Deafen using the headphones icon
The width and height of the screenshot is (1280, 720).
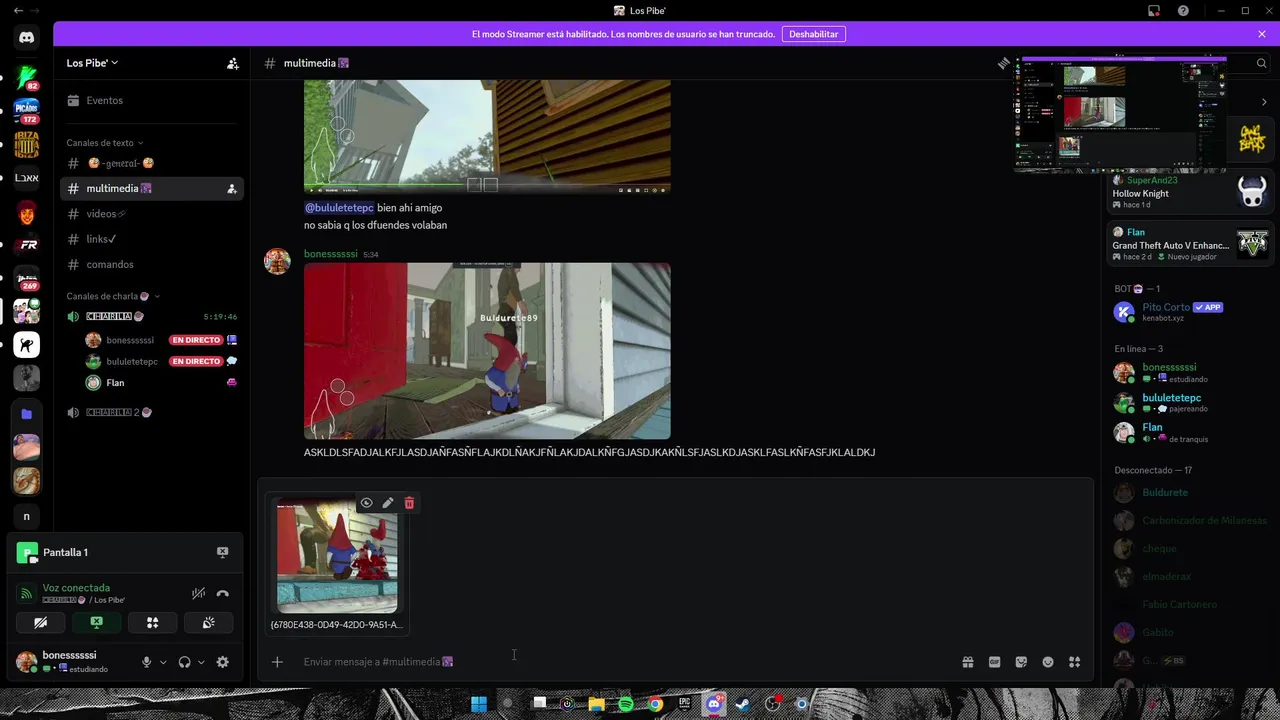[x=184, y=662]
